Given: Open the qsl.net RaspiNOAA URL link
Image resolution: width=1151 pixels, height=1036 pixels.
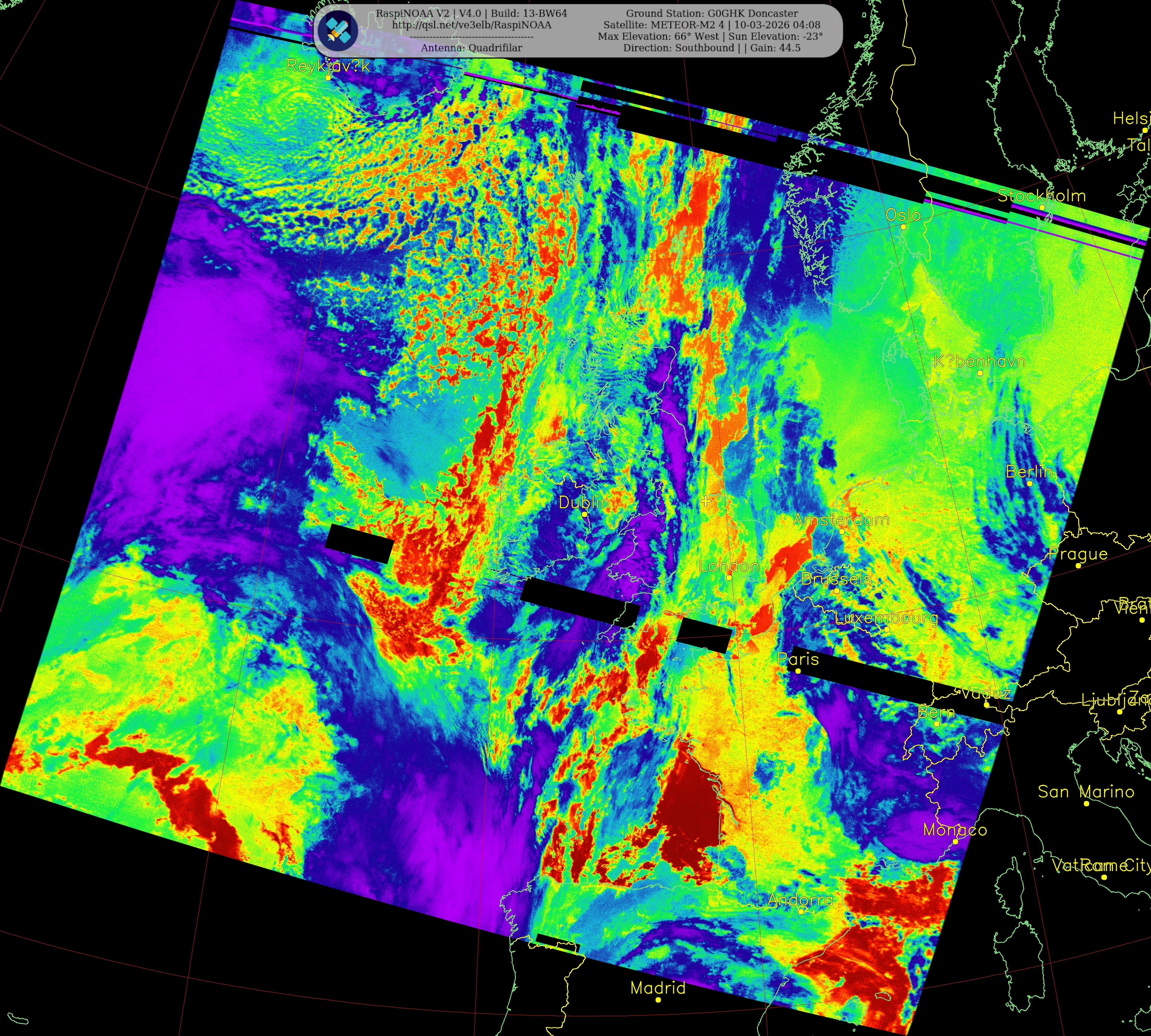Looking at the screenshot, I should [x=471, y=25].
